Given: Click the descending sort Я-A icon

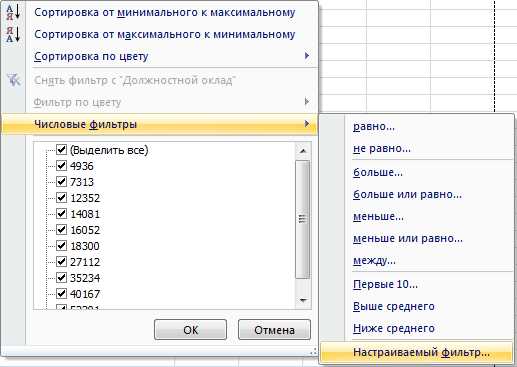Looking at the screenshot, I should coord(13,34).
